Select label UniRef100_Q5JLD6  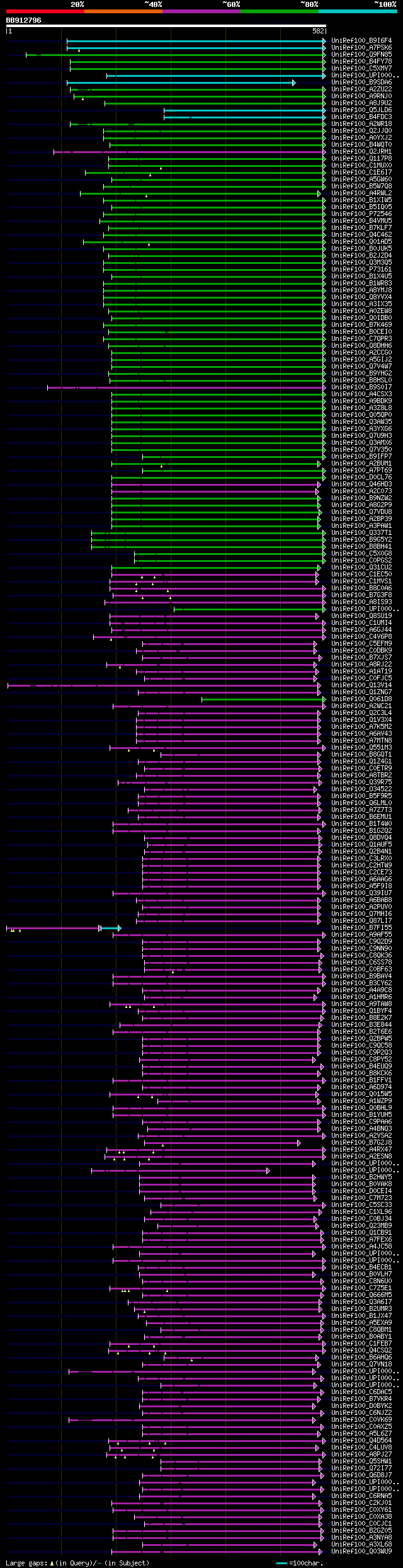tap(361, 110)
